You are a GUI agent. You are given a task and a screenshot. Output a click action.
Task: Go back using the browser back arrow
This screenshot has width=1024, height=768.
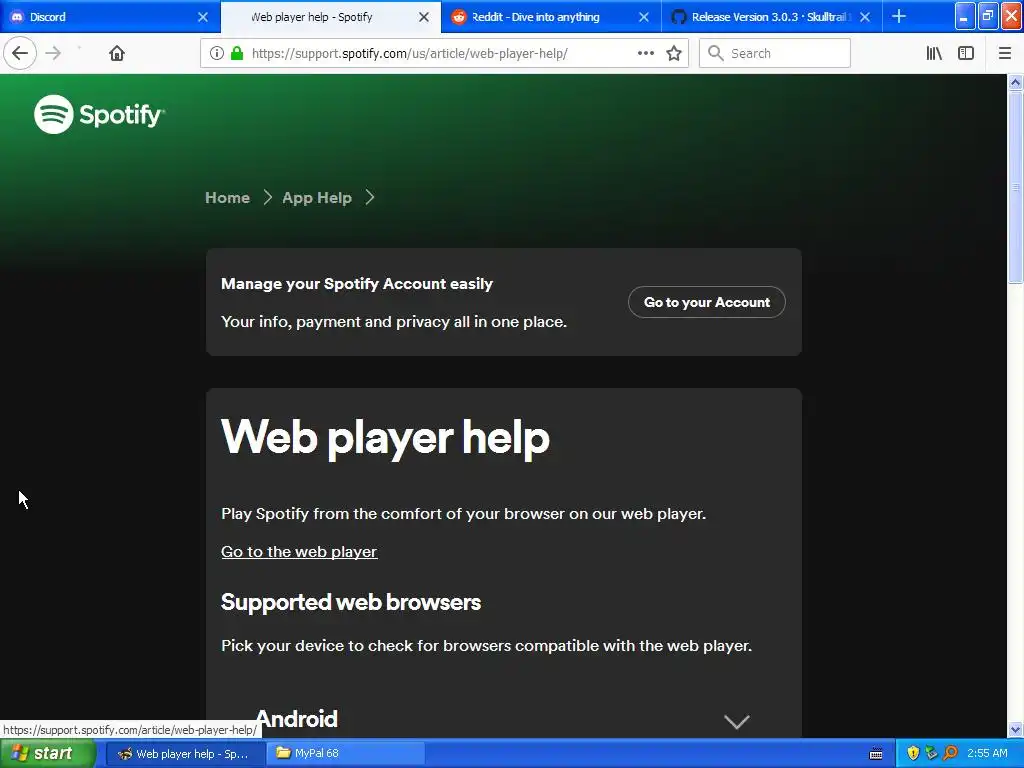pos(20,53)
